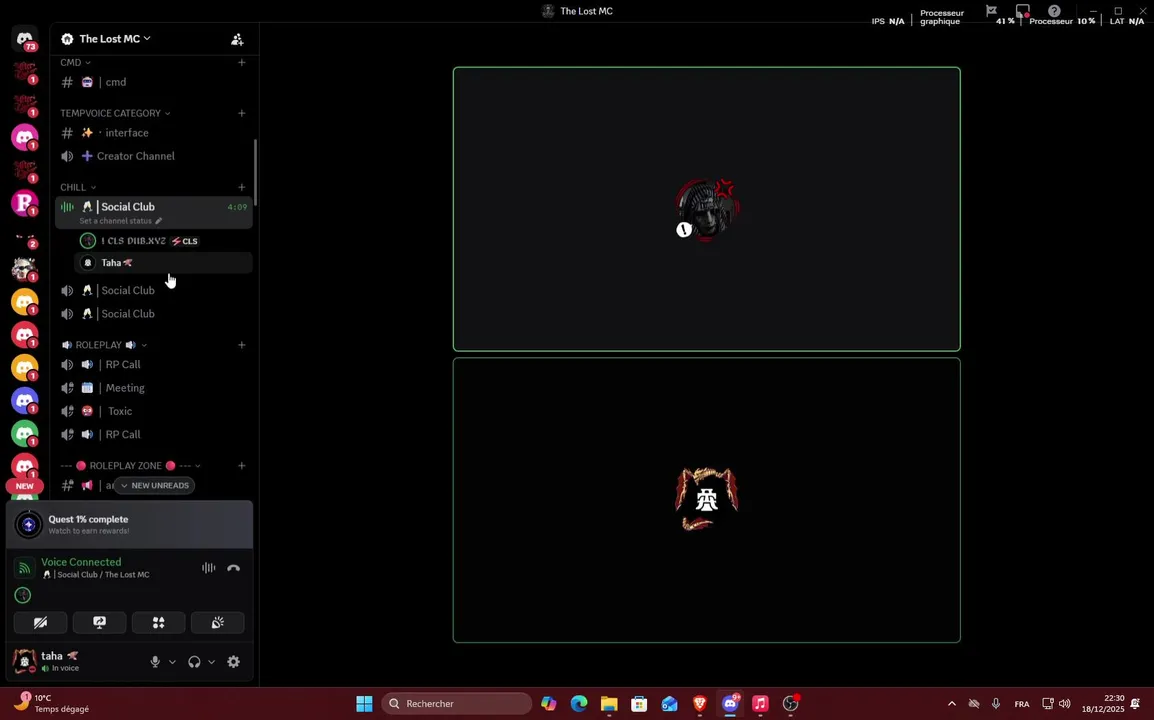Mute the microphone
1154x720 pixels.
155,662
